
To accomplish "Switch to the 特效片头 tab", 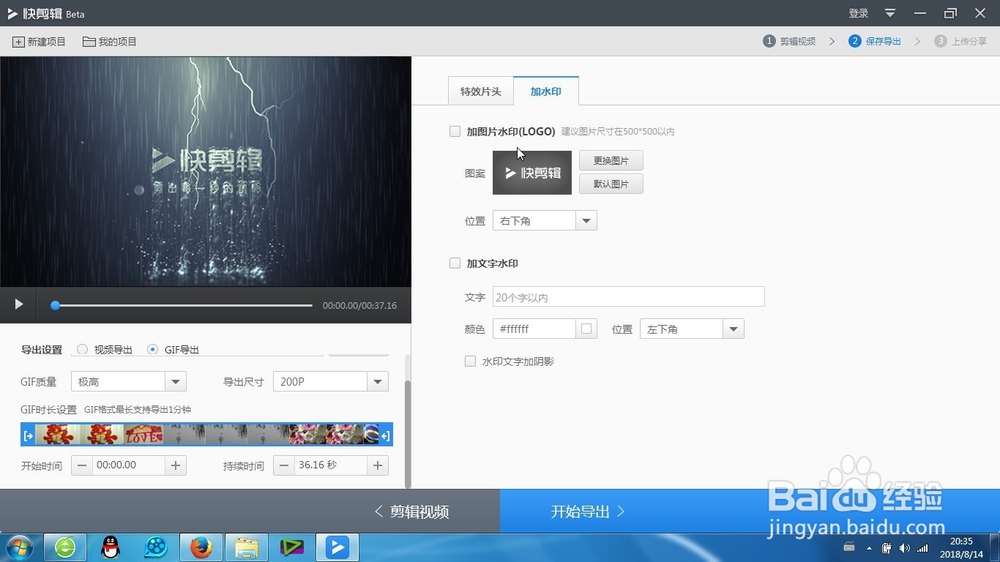I will click(x=481, y=91).
